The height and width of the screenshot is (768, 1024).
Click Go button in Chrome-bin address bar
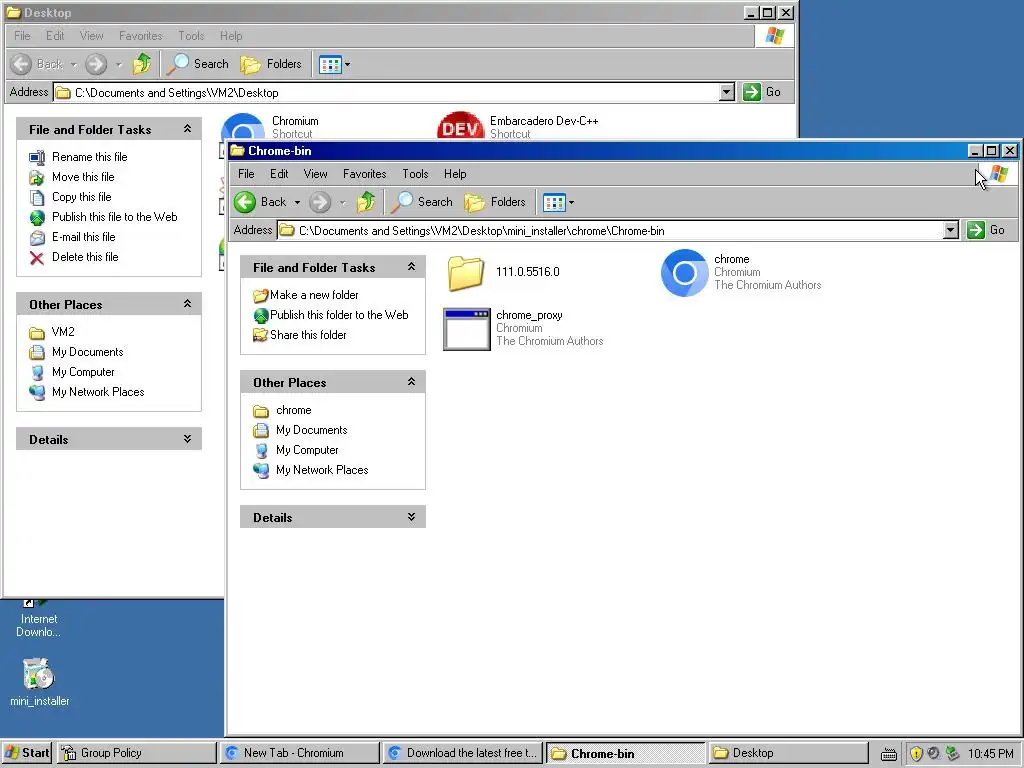[x=986, y=230]
